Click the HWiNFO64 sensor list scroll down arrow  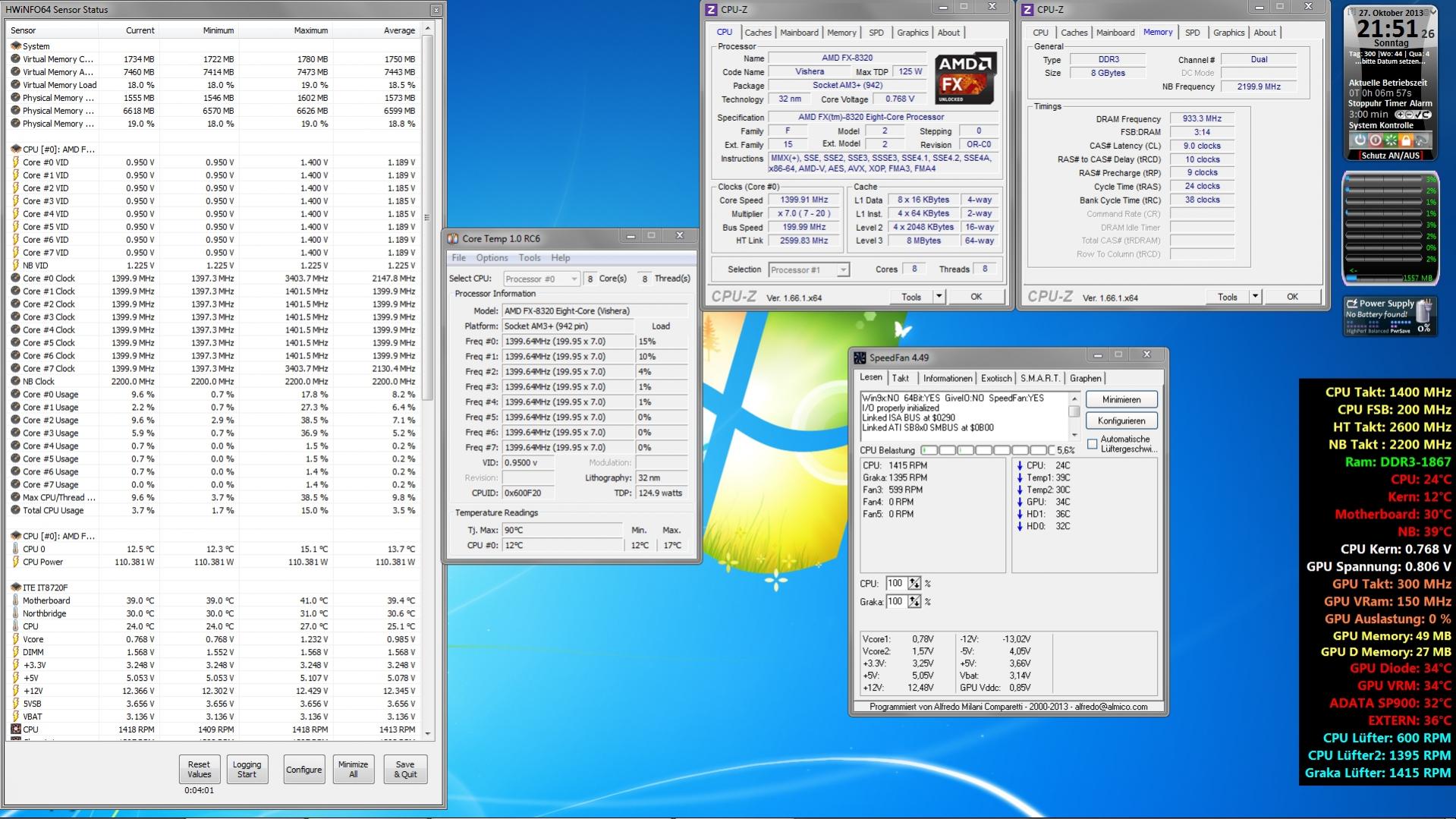tap(428, 734)
